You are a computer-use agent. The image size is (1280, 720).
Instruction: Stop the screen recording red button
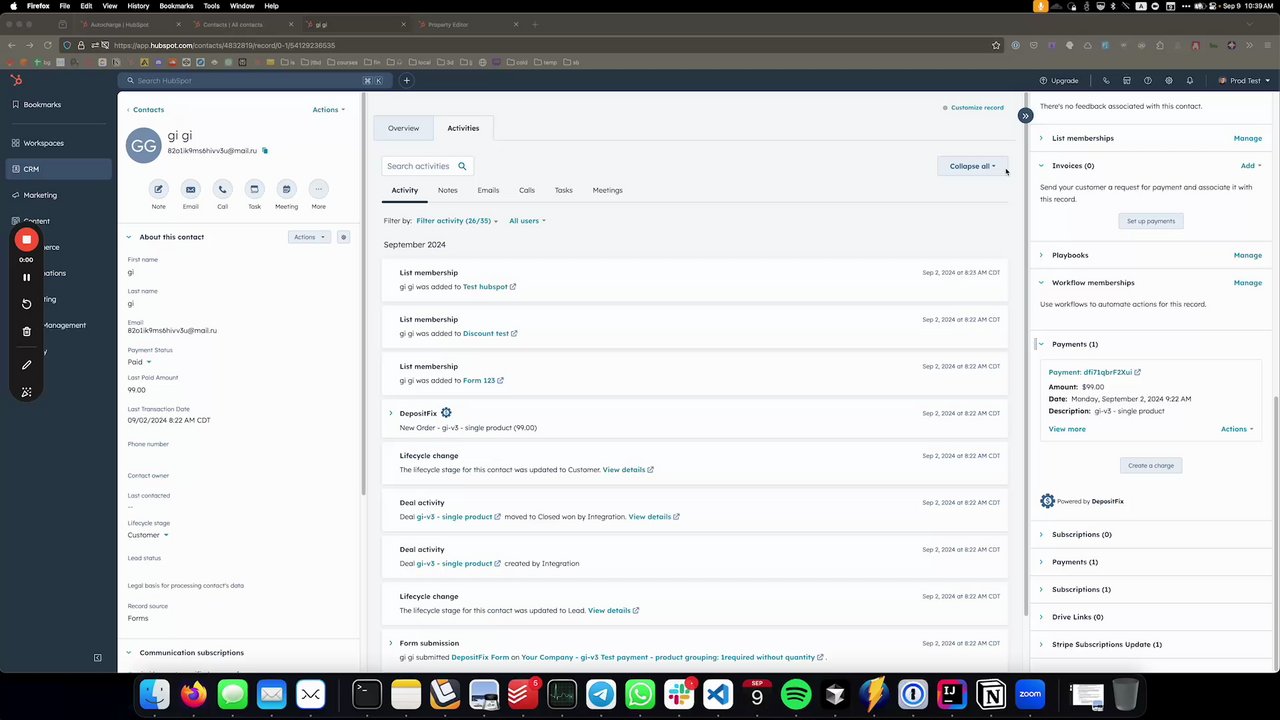point(27,240)
